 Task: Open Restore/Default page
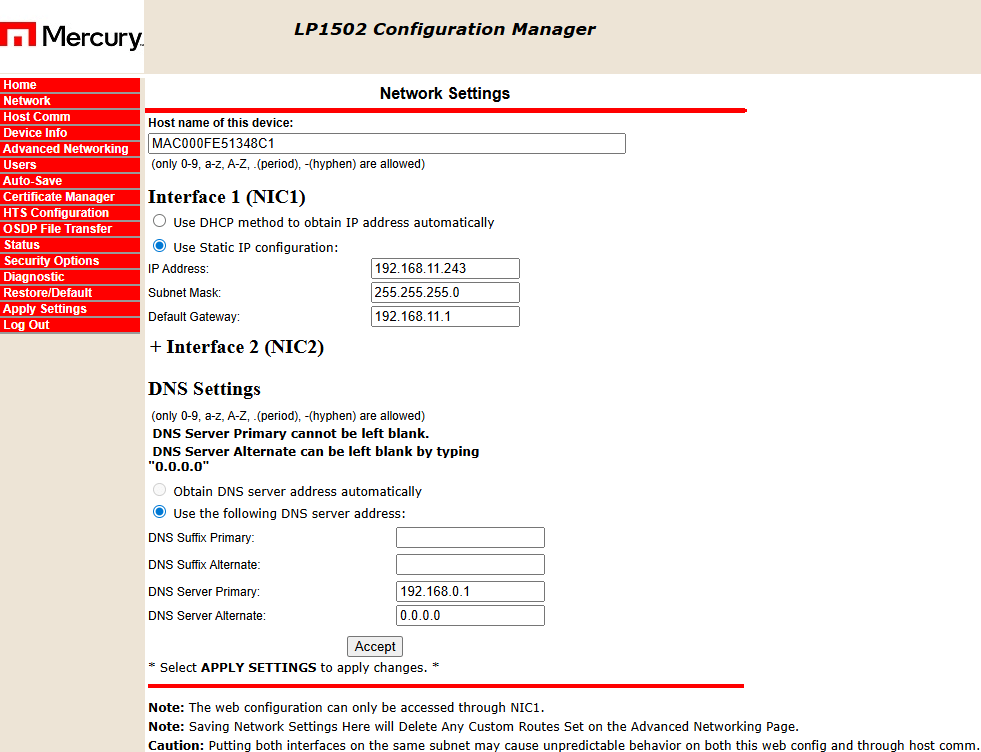(x=69, y=293)
